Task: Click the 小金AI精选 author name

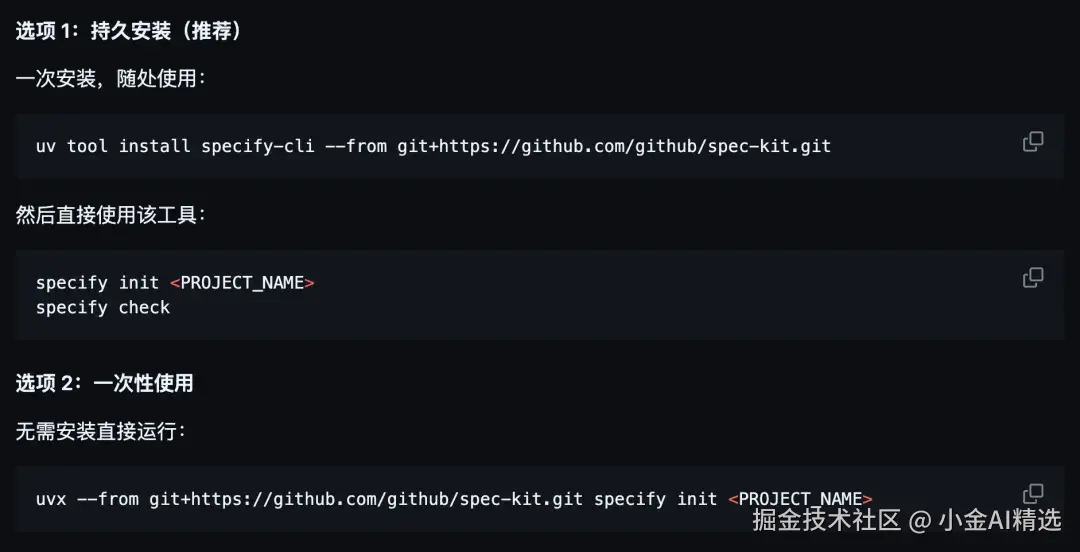Action: coord(998,520)
